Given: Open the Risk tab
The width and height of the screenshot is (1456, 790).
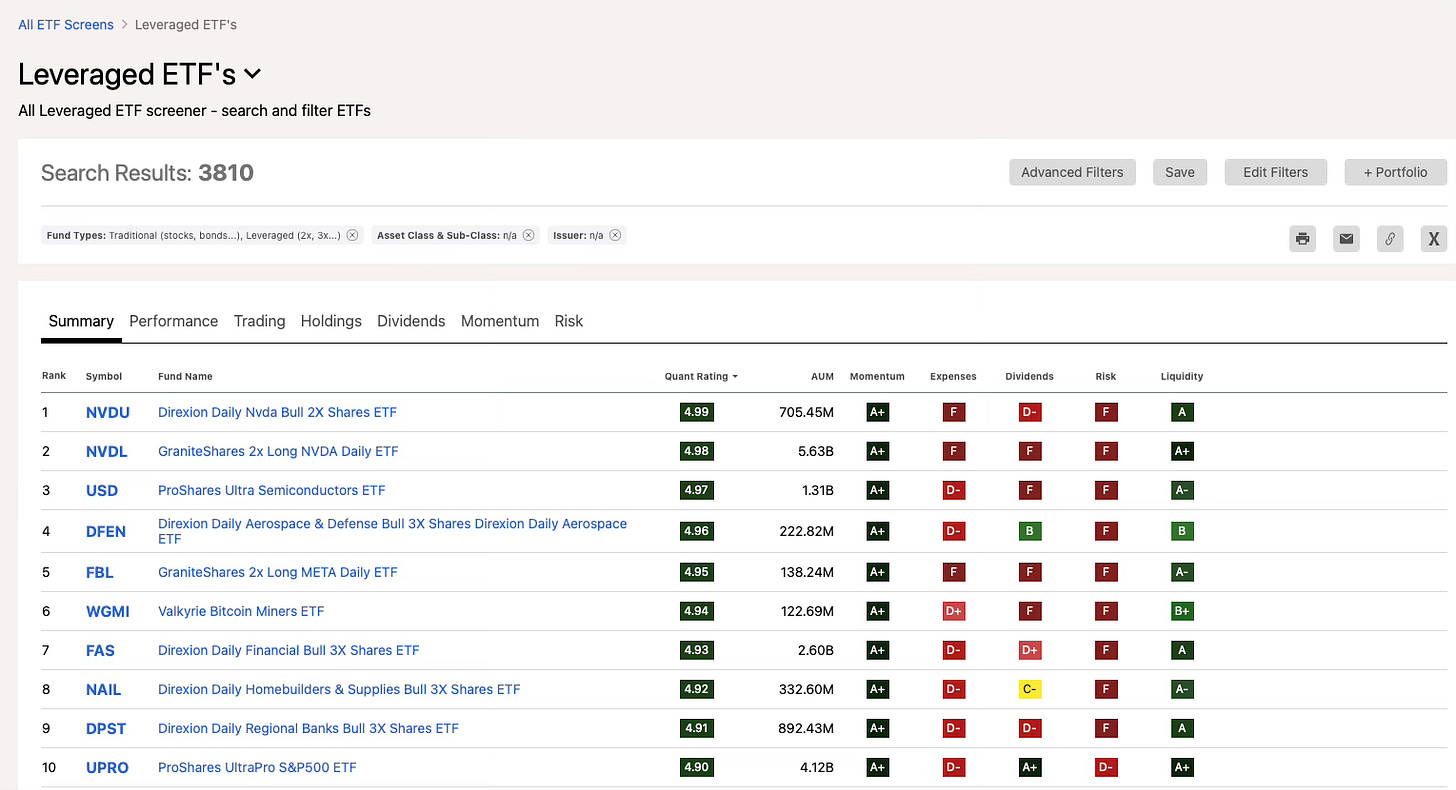Looking at the screenshot, I should click(569, 321).
